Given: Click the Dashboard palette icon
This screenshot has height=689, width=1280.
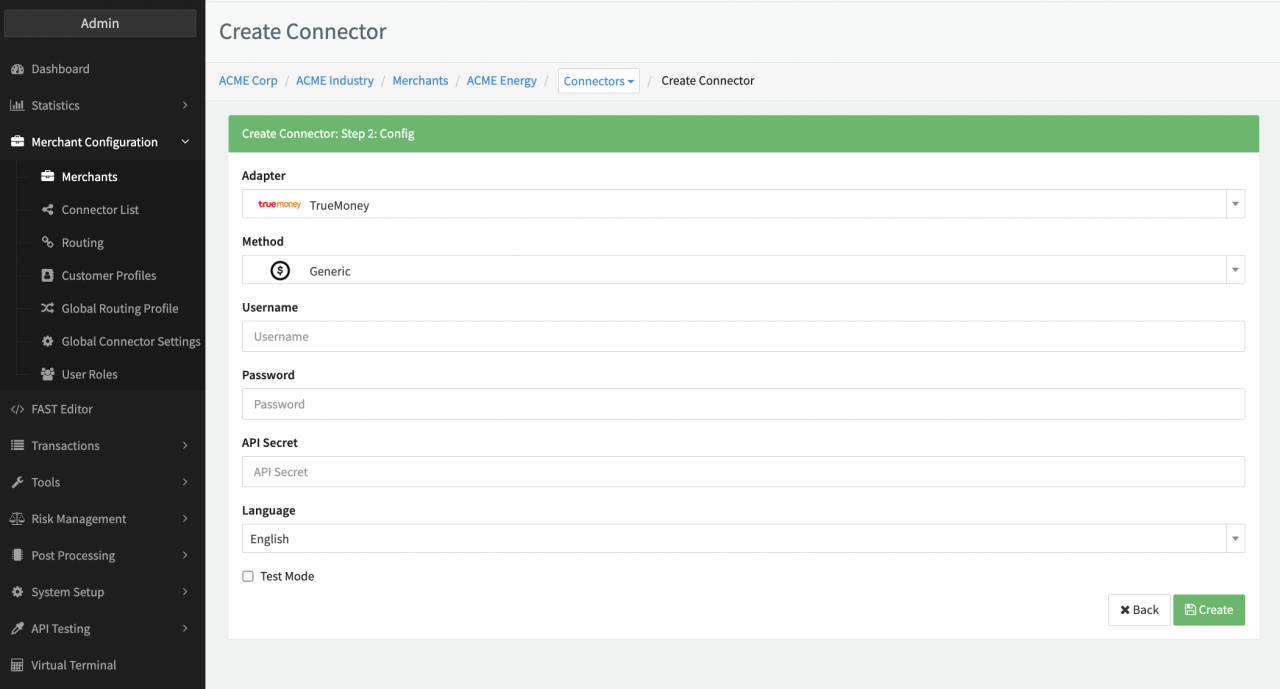Looking at the screenshot, I should [17, 69].
